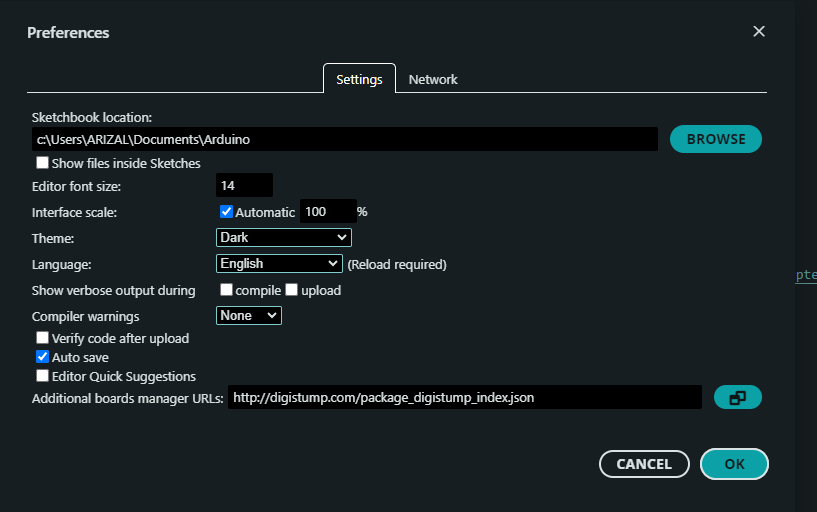
Task: Click the interface scale percent field
Action: [328, 211]
